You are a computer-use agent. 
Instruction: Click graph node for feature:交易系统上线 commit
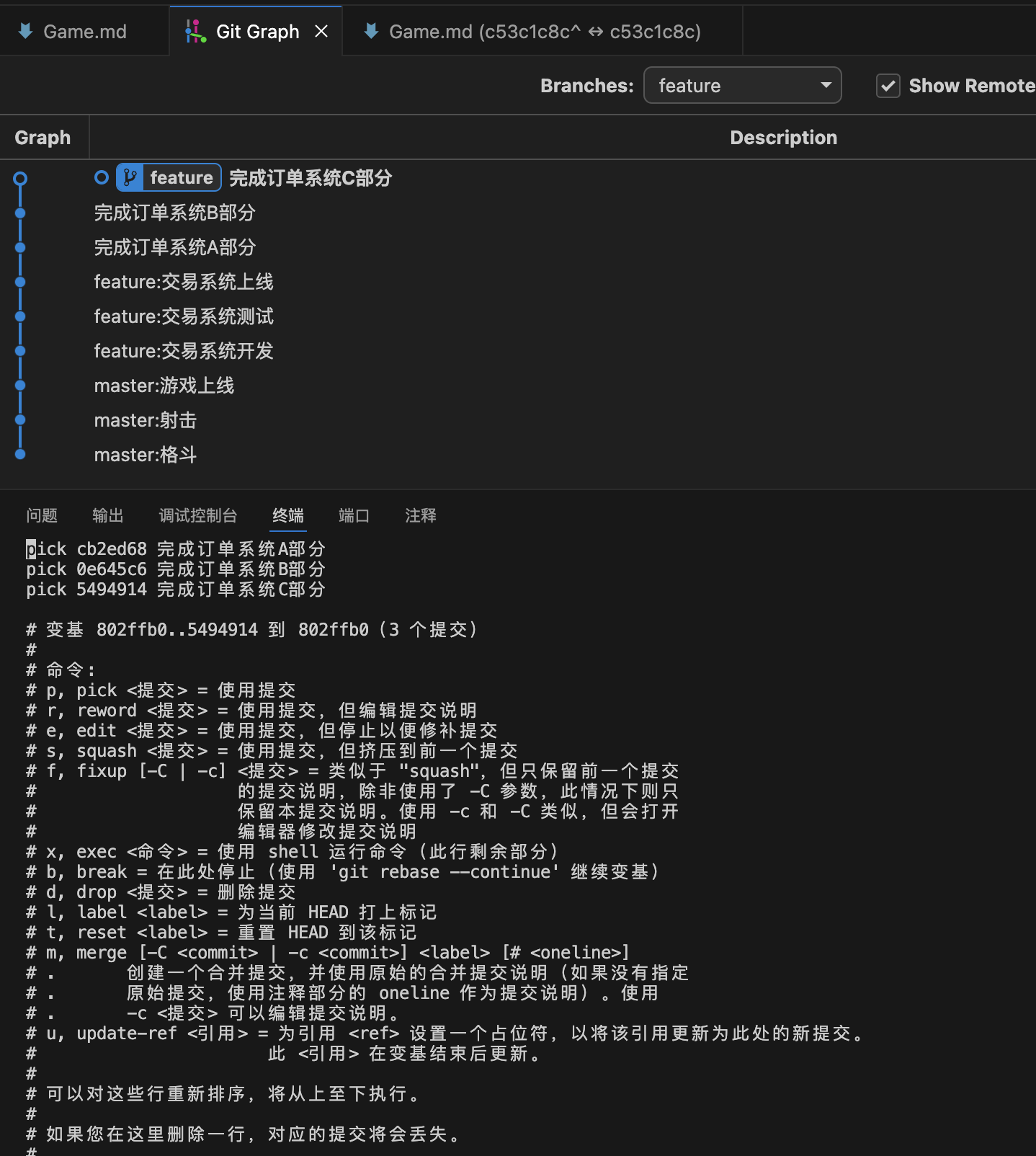20,282
